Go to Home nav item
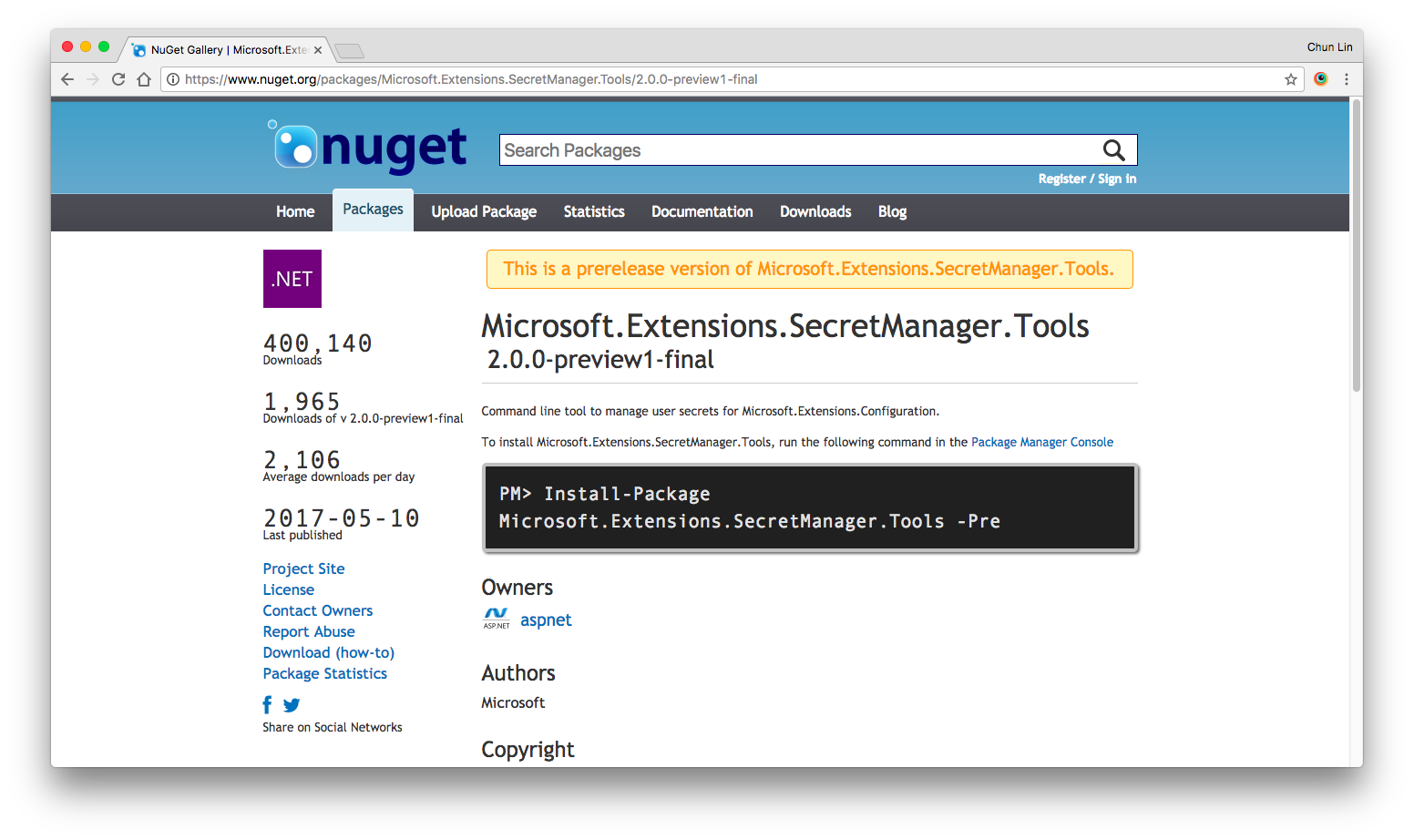The image size is (1414, 840). click(x=295, y=211)
